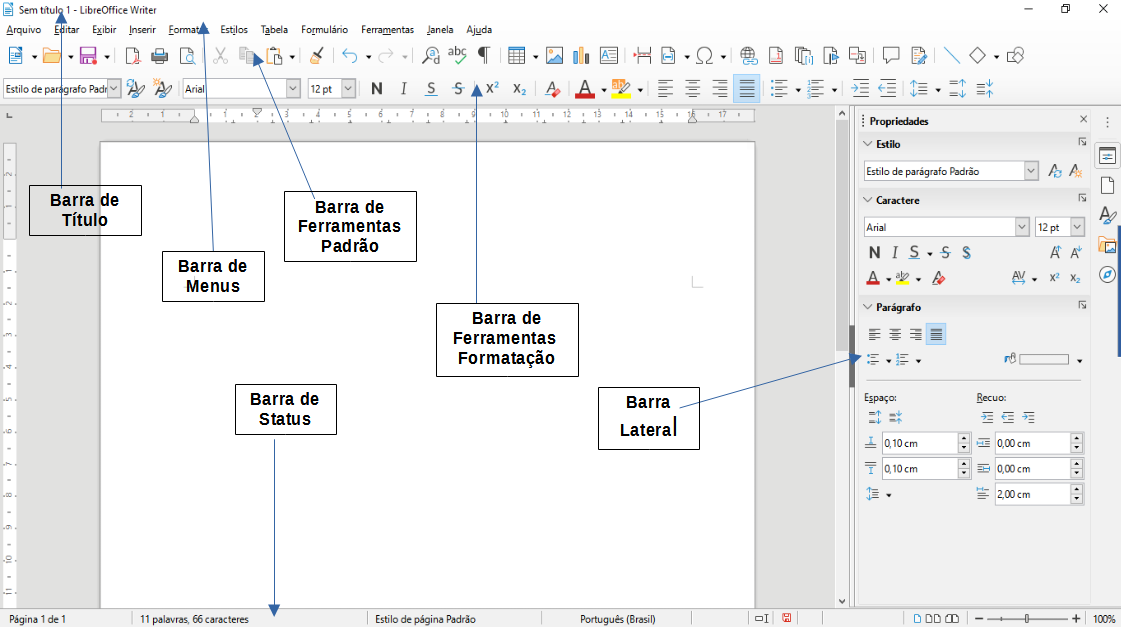Click Increase indent toolbar icon
The image size is (1121, 633).
tap(860, 89)
